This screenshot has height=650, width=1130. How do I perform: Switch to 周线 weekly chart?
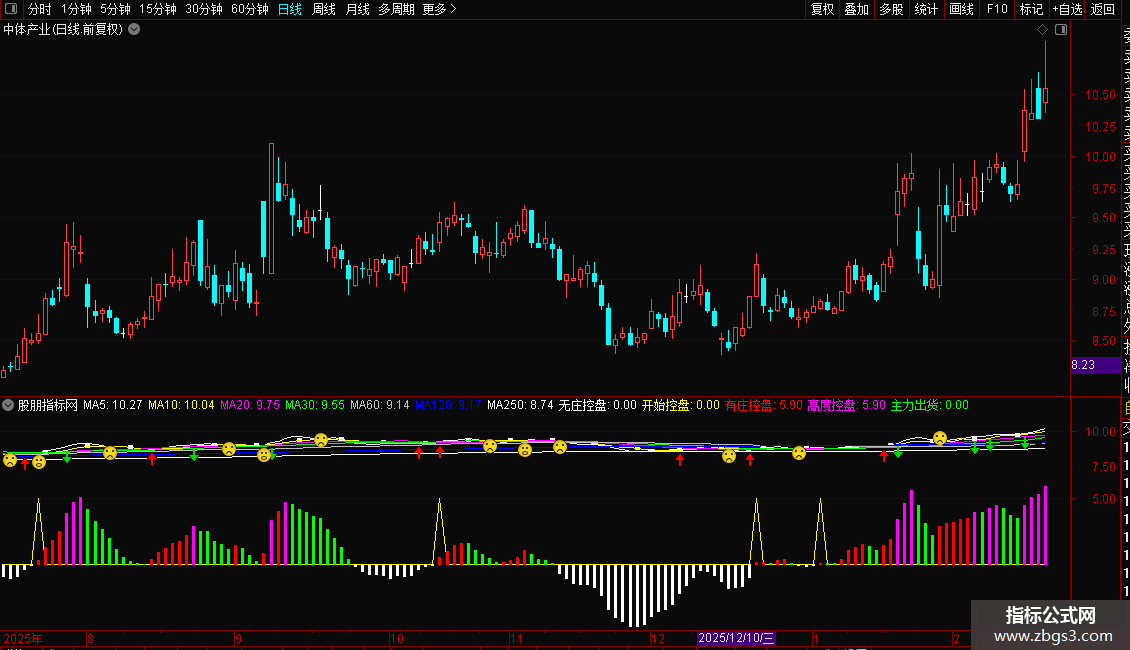324,9
